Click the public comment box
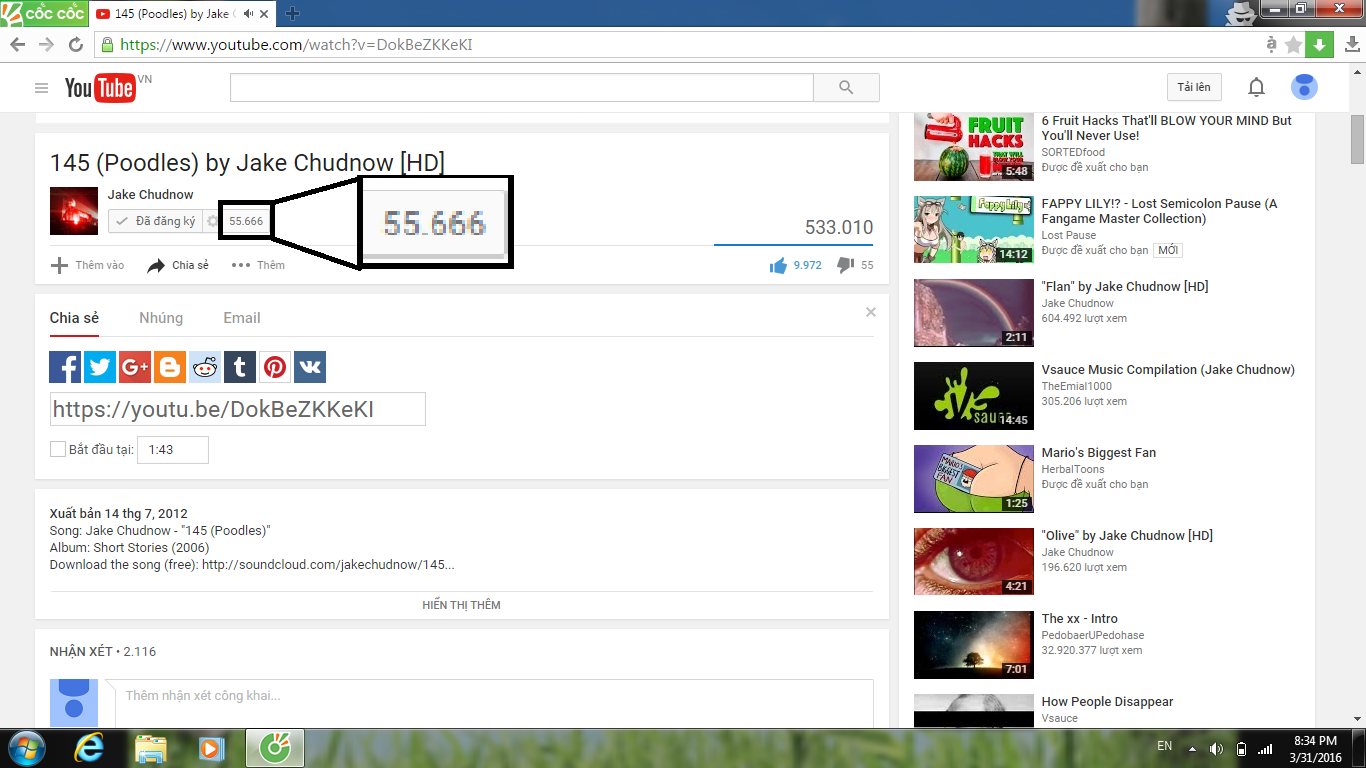The image size is (1366, 768). point(494,702)
